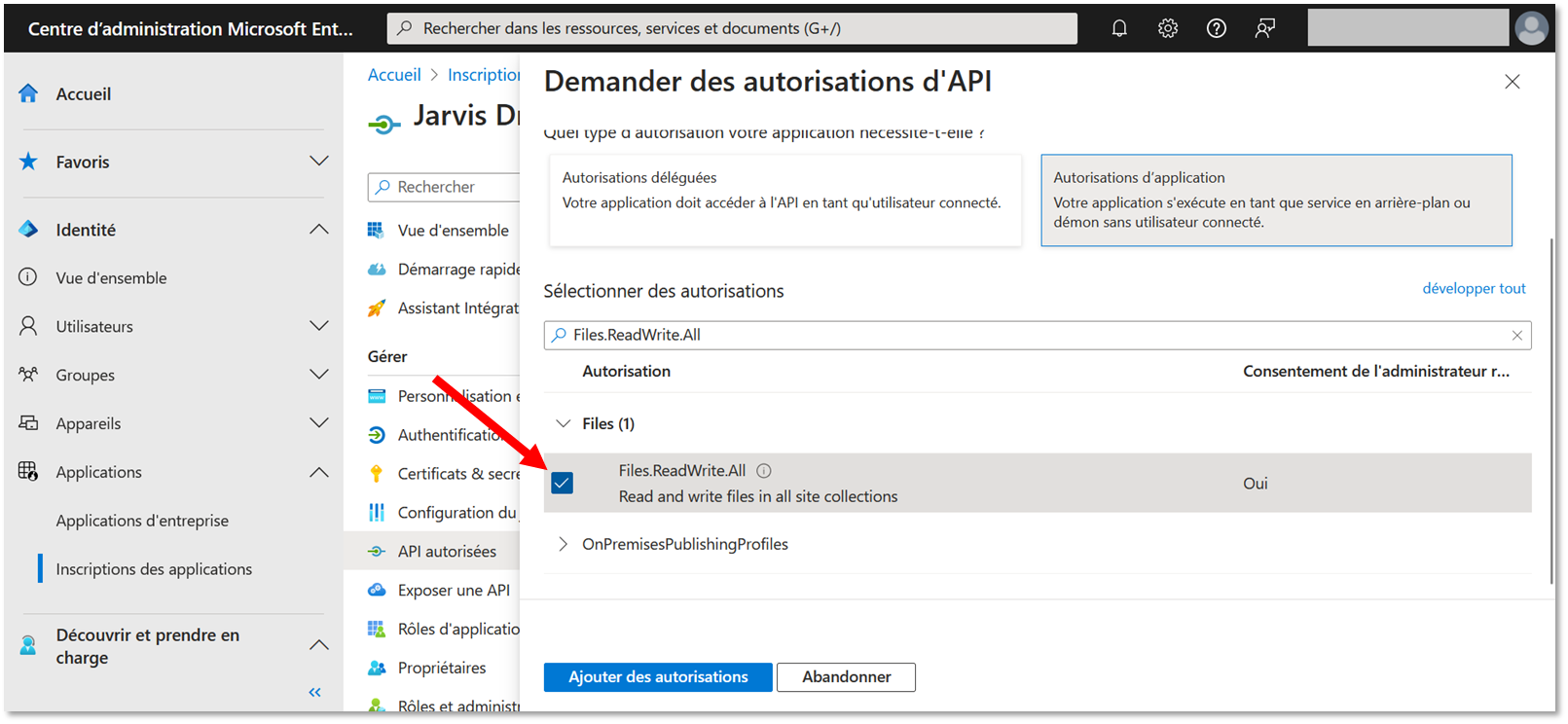Uncheck the Files.ReadWrite.All checkbox
This screenshot has width=1568, height=724.
point(562,483)
